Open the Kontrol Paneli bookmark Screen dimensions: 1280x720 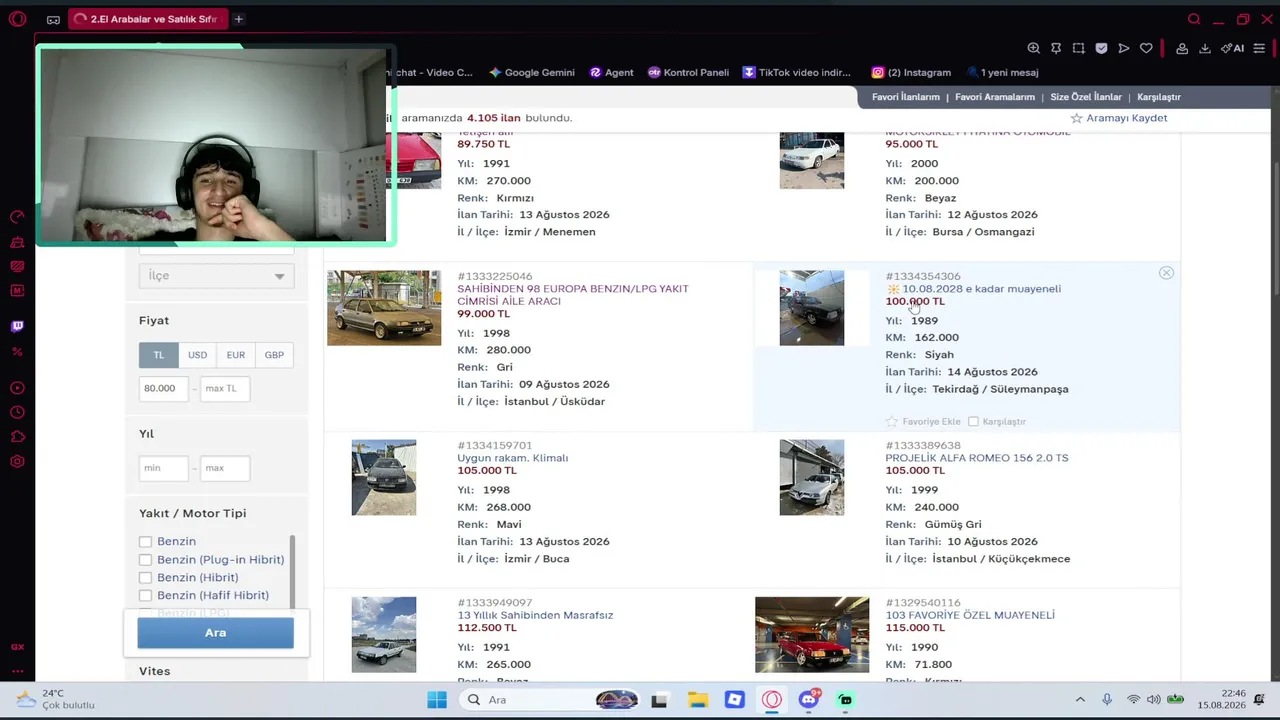pos(689,72)
